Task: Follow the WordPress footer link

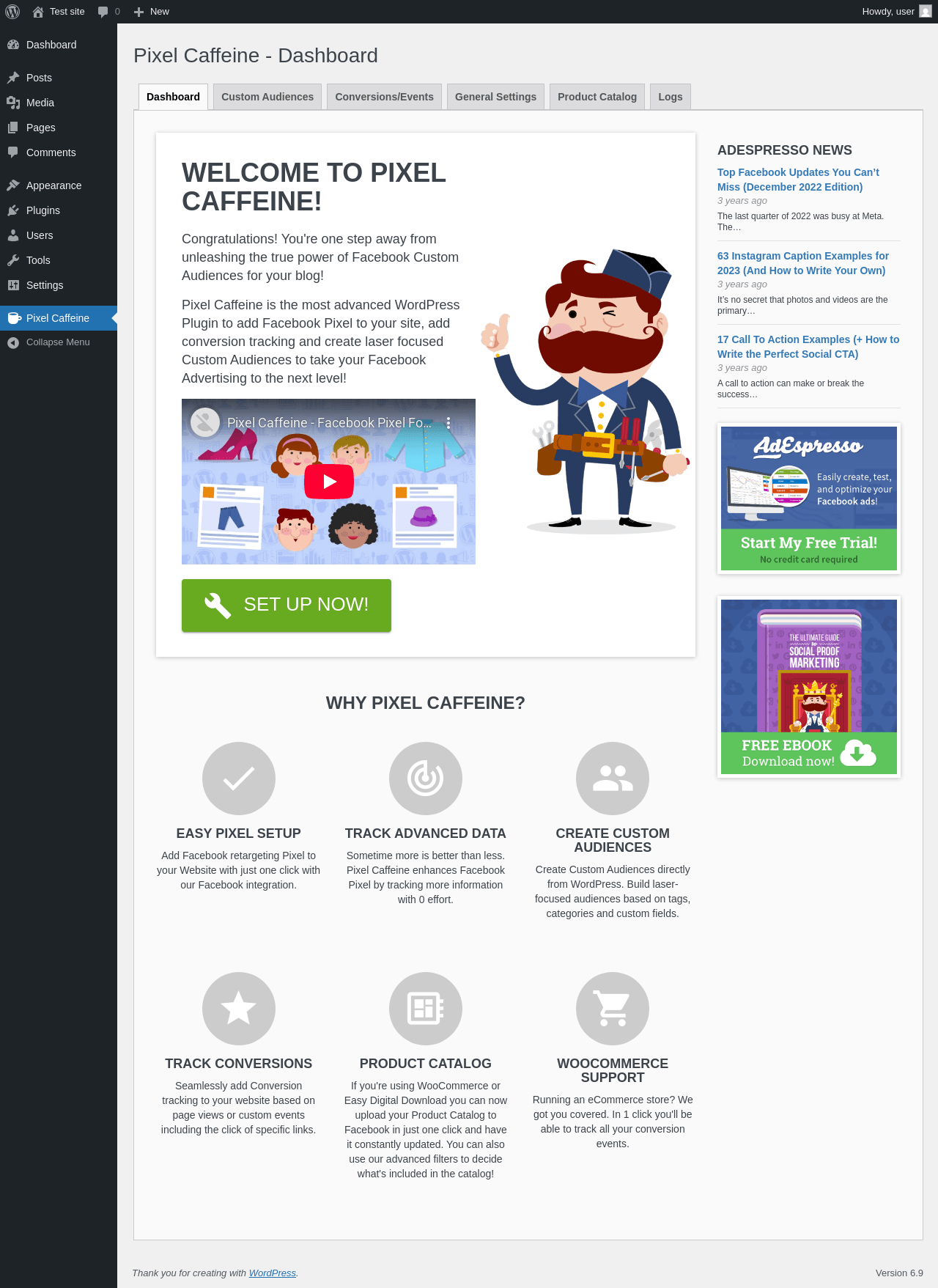Action: (x=273, y=1273)
